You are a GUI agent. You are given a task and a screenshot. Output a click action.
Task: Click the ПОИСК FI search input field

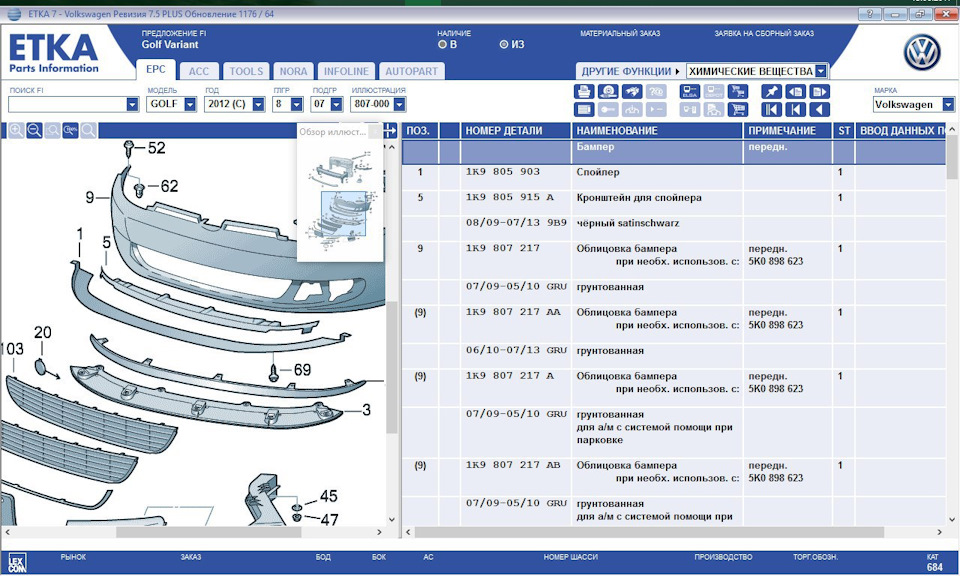(x=67, y=105)
